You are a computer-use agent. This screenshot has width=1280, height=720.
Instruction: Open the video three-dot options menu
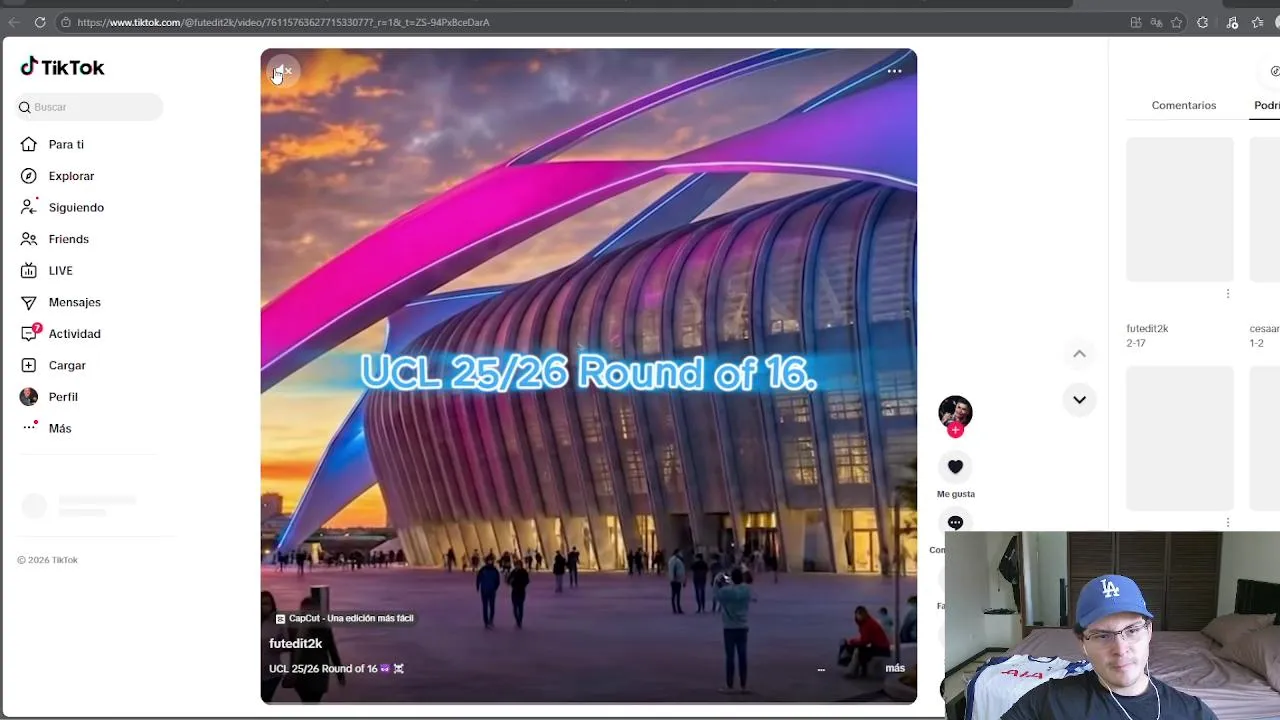(894, 71)
